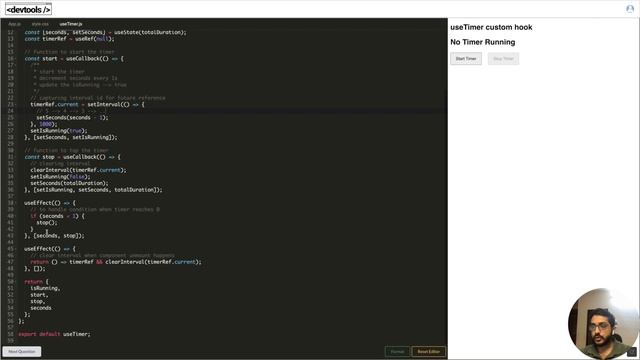Click line number 58 in gutter

pos(10,334)
